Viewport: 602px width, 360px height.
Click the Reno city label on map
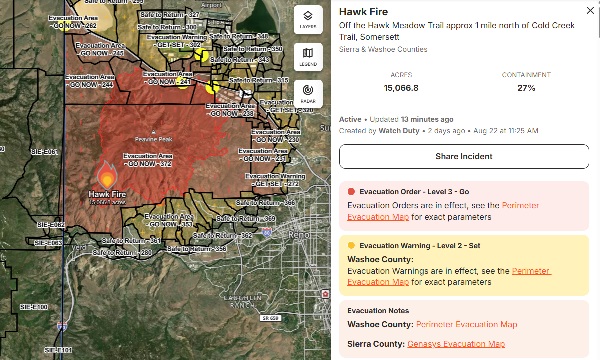(x=299, y=234)
